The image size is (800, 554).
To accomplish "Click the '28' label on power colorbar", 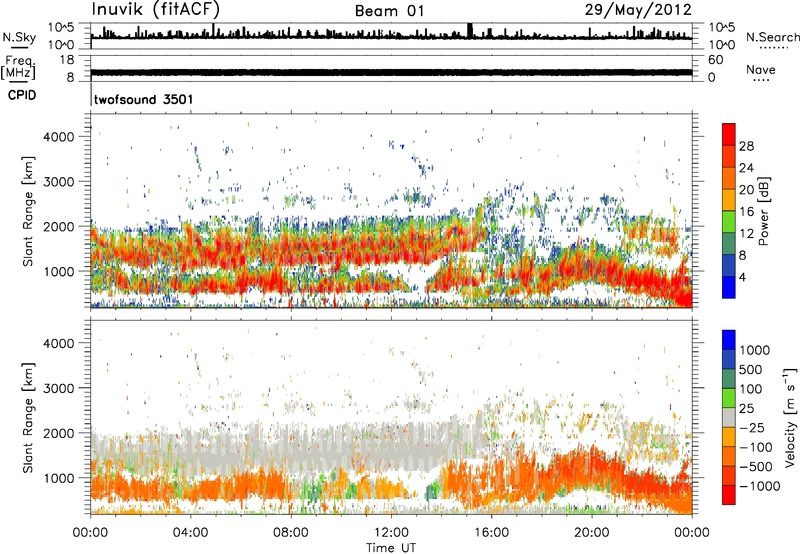I will pyautogui.click(x=746, y=146).
